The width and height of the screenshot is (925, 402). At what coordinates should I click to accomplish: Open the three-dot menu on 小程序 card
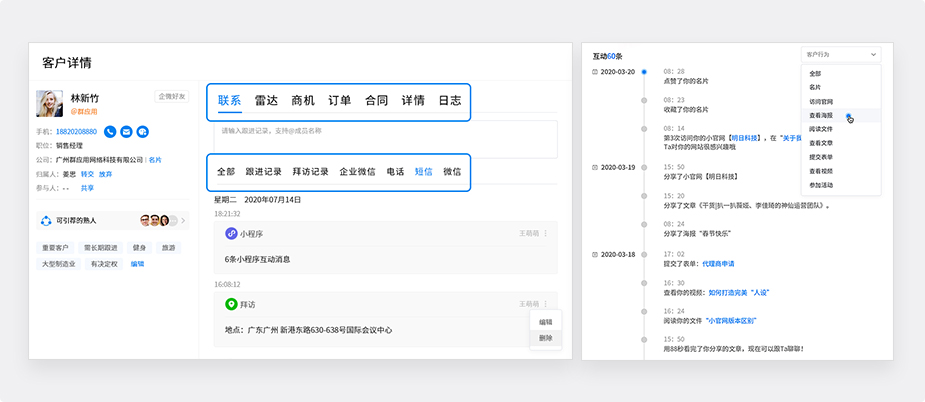[x=546, y=233]
